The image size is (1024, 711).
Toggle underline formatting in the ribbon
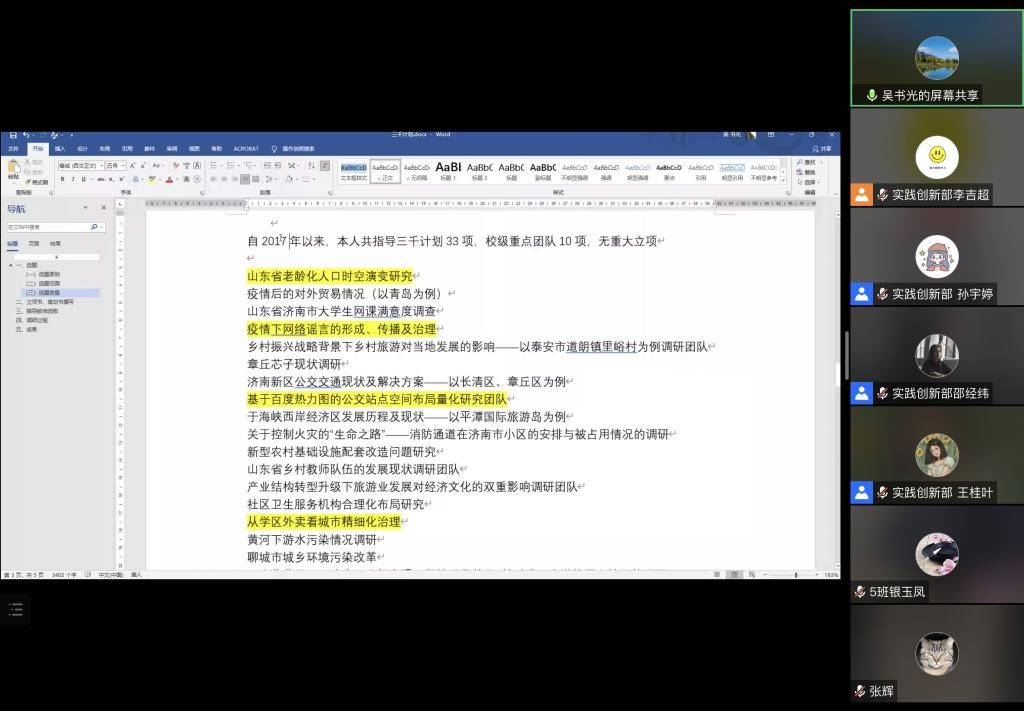tap(82, 180)
